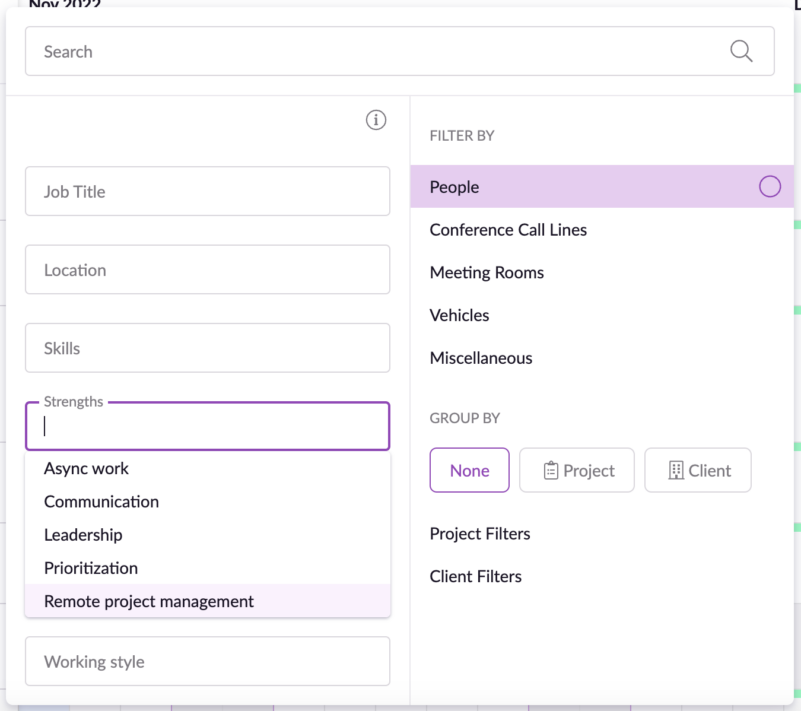Open Project Filters
Viewport: 801px width, 711px height.
tap(480, 533)
